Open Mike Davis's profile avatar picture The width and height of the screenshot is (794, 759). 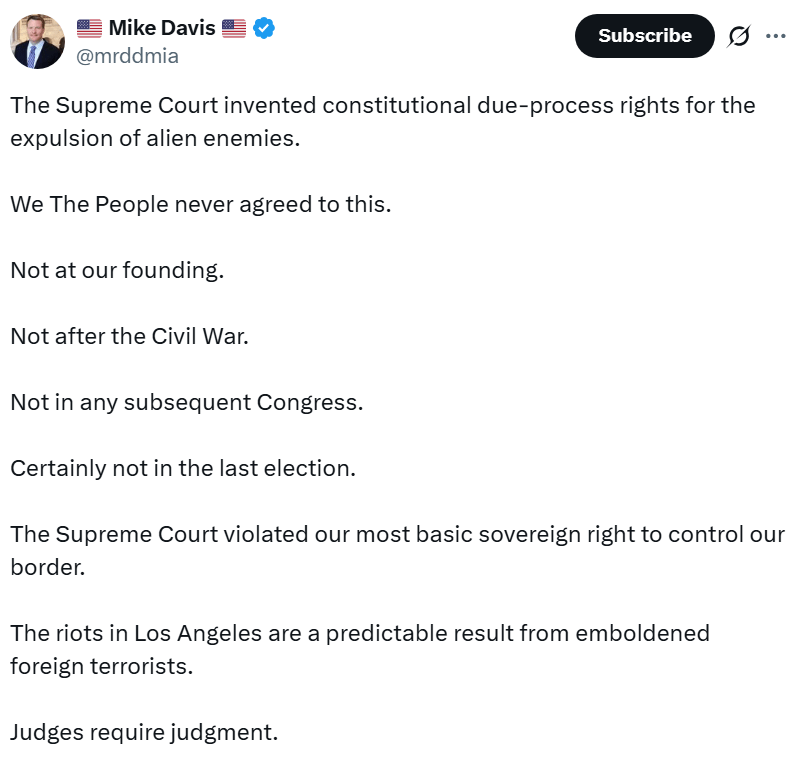click(x=38, y=41)
